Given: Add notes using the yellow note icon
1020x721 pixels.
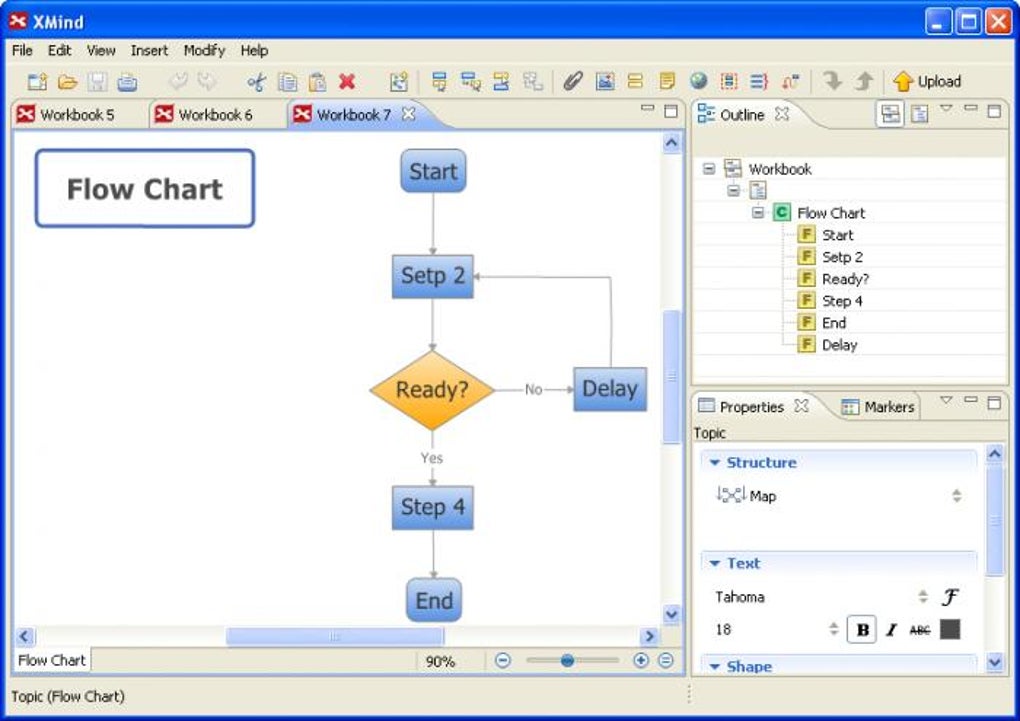Looking at the screenshot, I should pos(667,81).
